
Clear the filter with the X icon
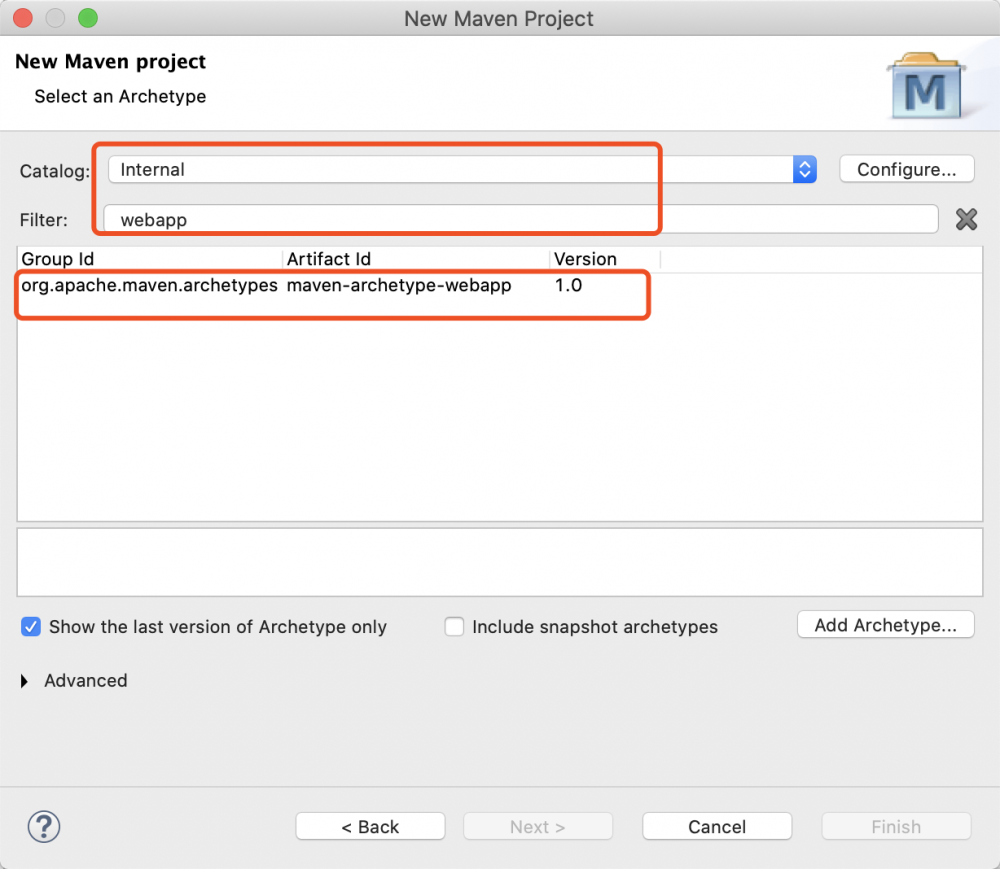966,219
